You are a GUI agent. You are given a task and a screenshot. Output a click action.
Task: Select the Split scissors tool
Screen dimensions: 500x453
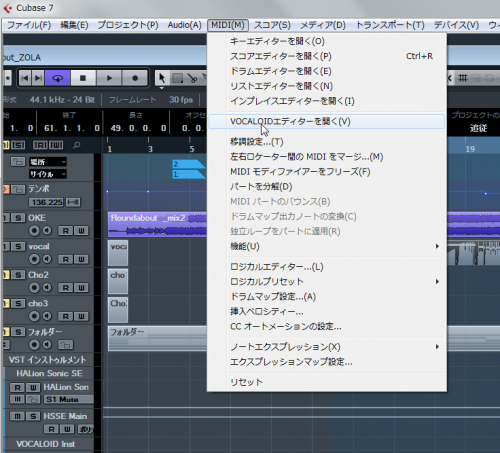coord(192,78)
